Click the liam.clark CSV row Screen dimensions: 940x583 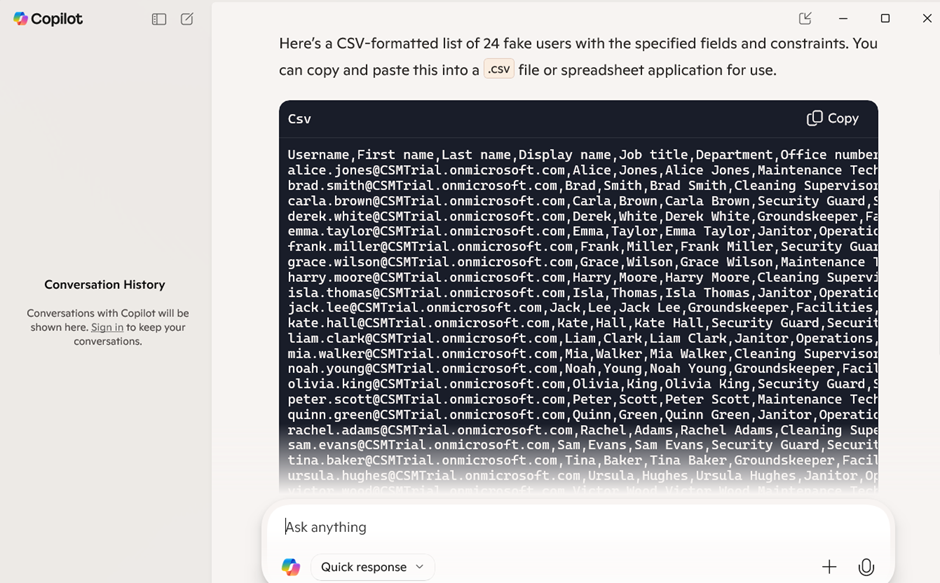pos(582,338)
